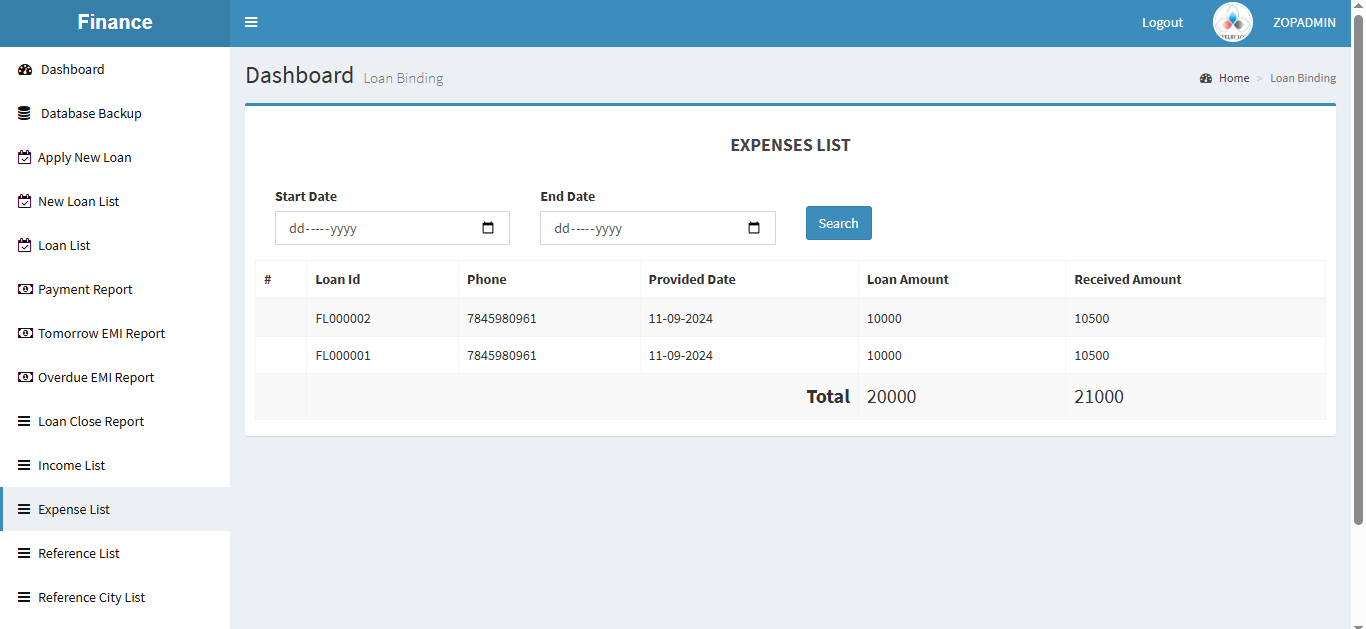Click the Apply New Loan calendar icon
Viewport: 1366px width, 629px height.
click(x=25, y=158)
